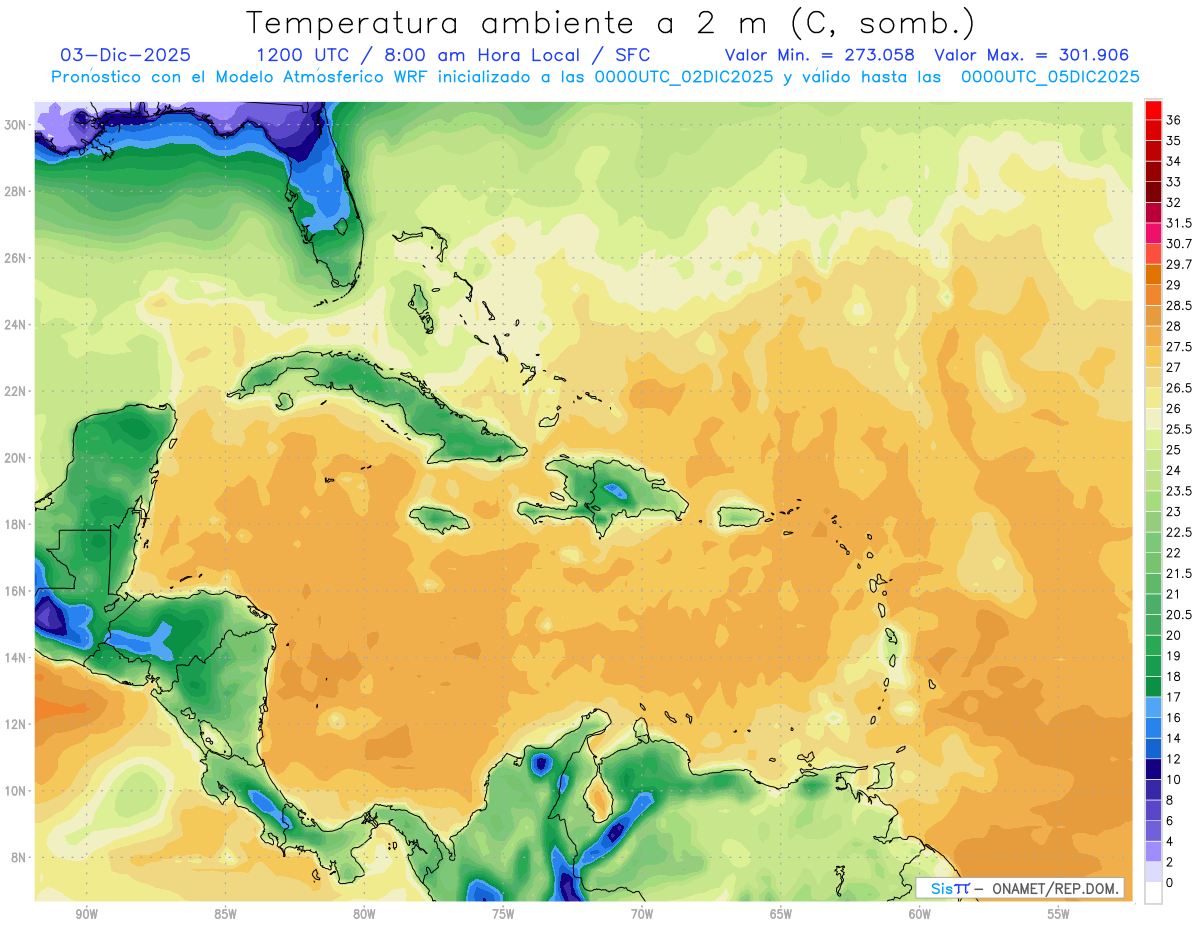This screenshot has width=1200, height=927.
Task: Click the bright red swatch above 36
Action: click(1153, 110)
